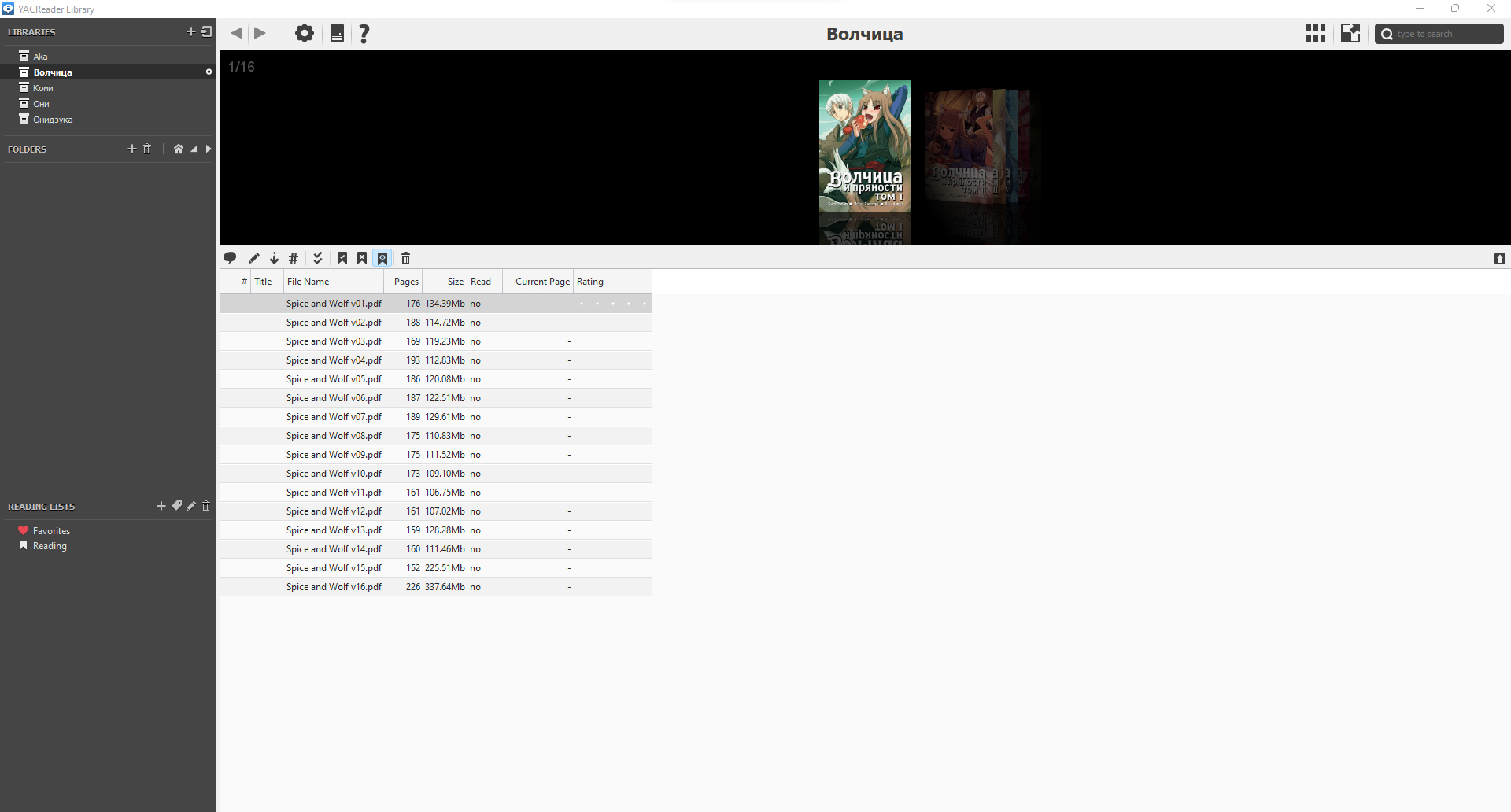The height and width of the screenshot is (812, 1511).
Task: Select all comics with the double checkmark icon
Action: click(318, 258)
